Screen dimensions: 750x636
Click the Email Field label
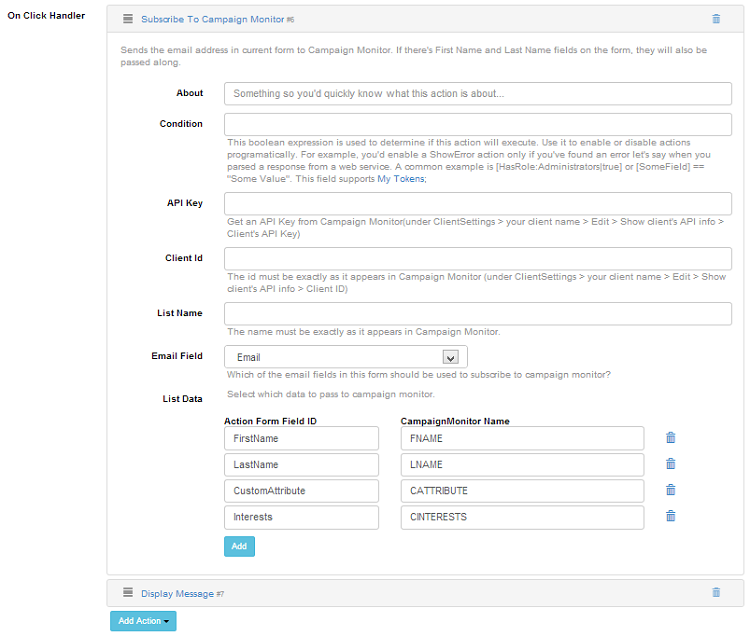tap(177, 356)
